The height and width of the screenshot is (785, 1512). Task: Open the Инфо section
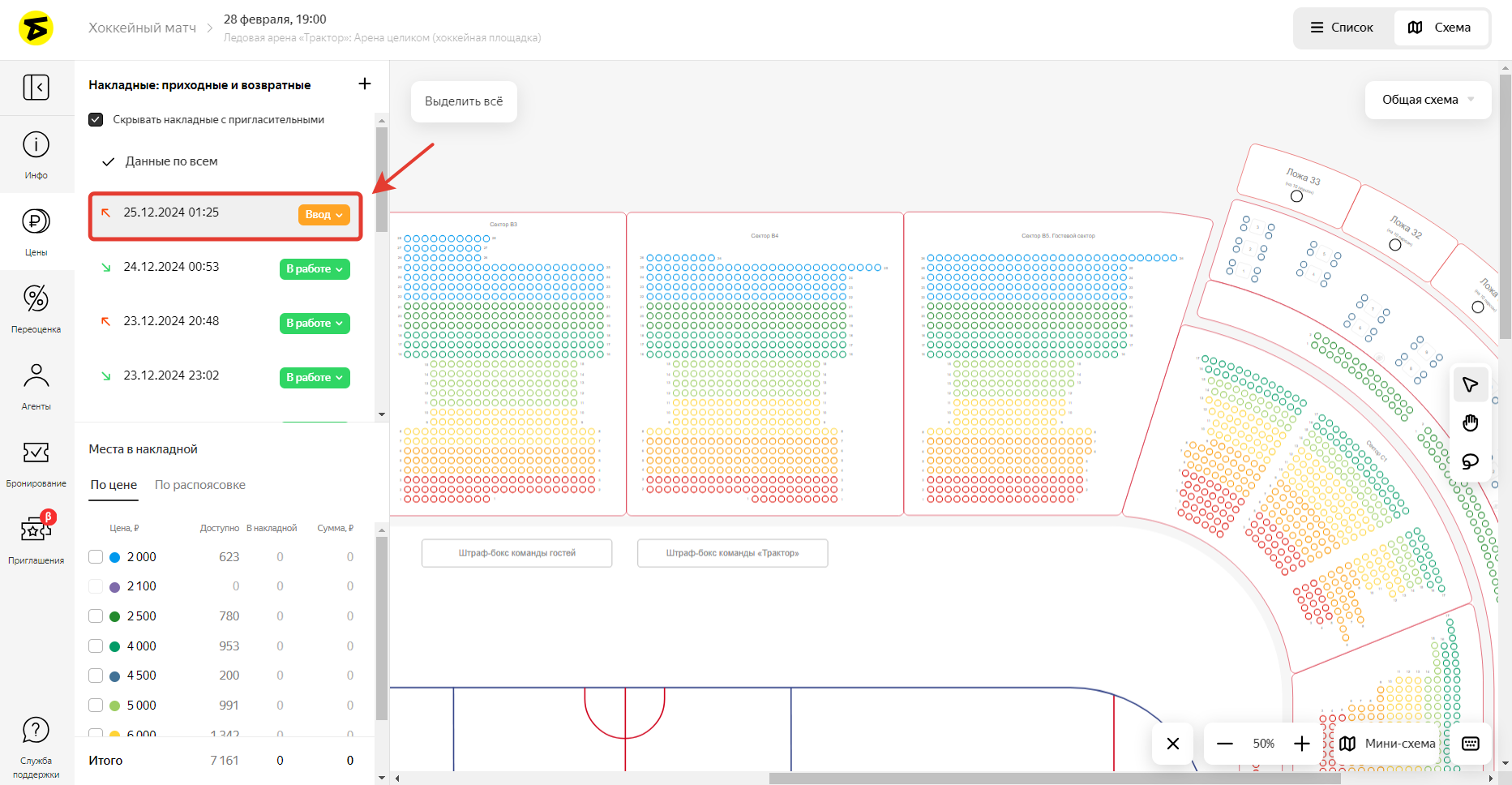(x=36, y=154)
